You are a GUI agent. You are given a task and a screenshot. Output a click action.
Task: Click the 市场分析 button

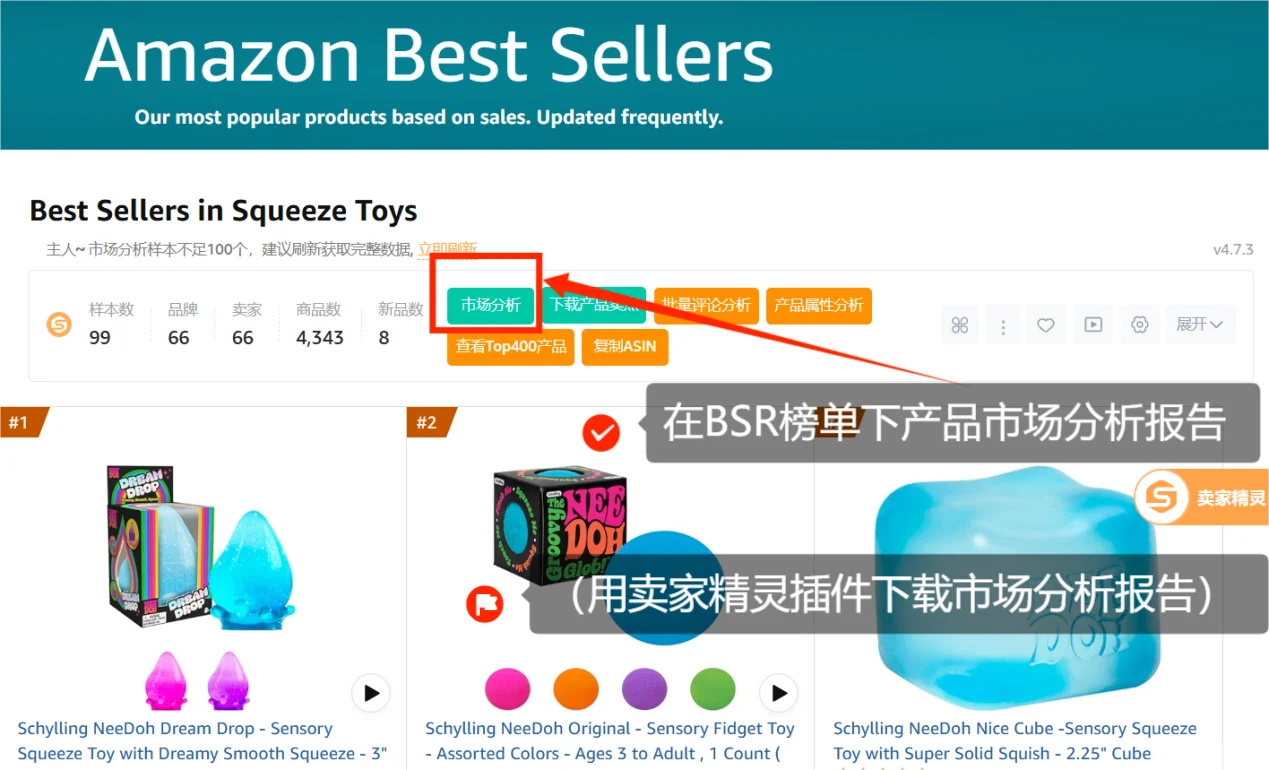point(490,306)
